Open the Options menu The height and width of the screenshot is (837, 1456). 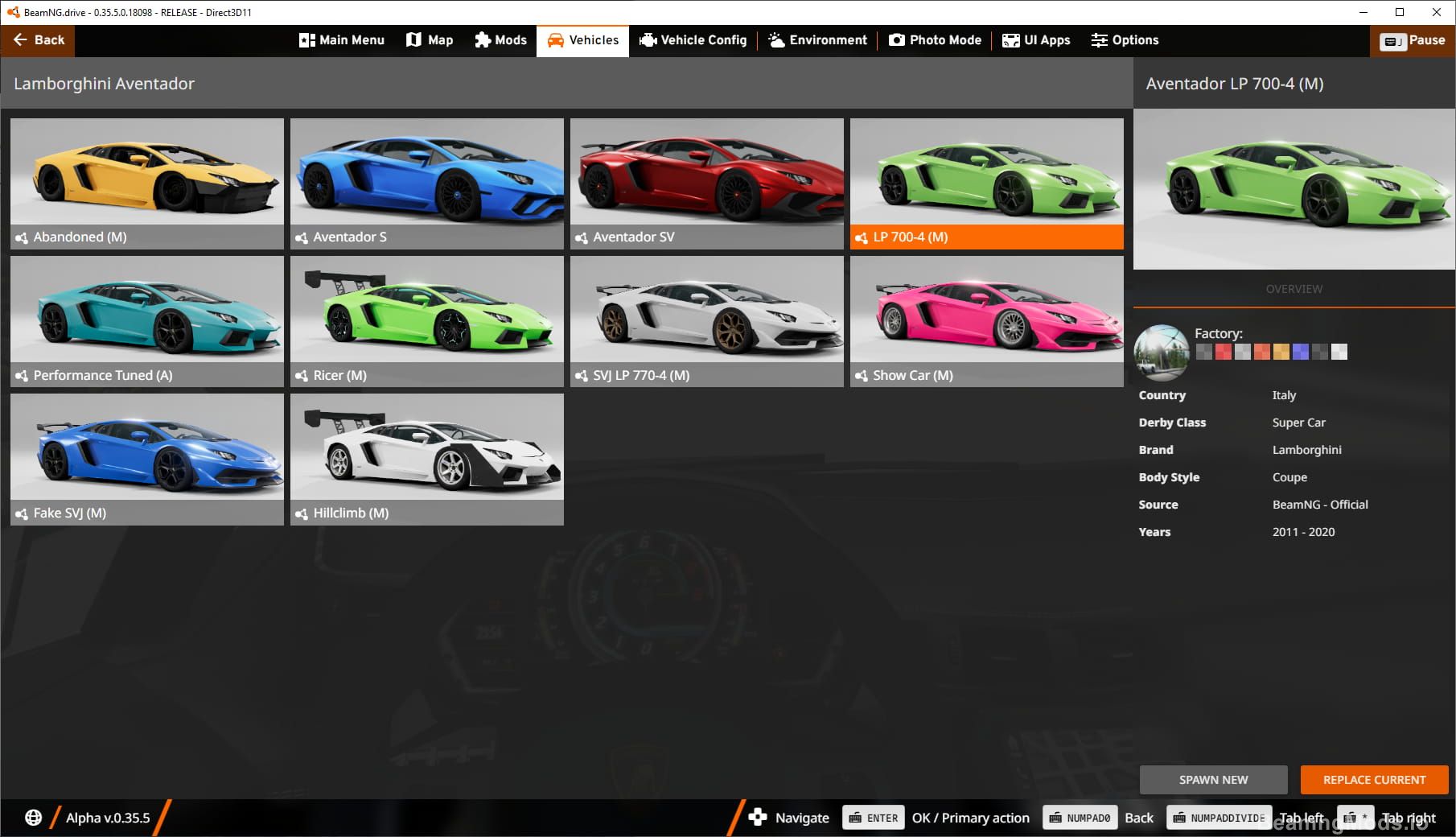coord(1125,39)
